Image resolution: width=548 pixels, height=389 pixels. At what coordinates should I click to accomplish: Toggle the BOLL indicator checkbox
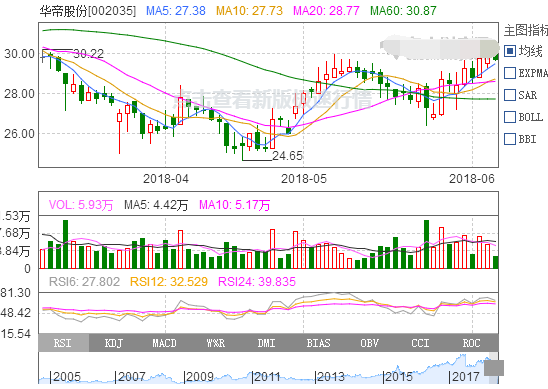[510, 117]
